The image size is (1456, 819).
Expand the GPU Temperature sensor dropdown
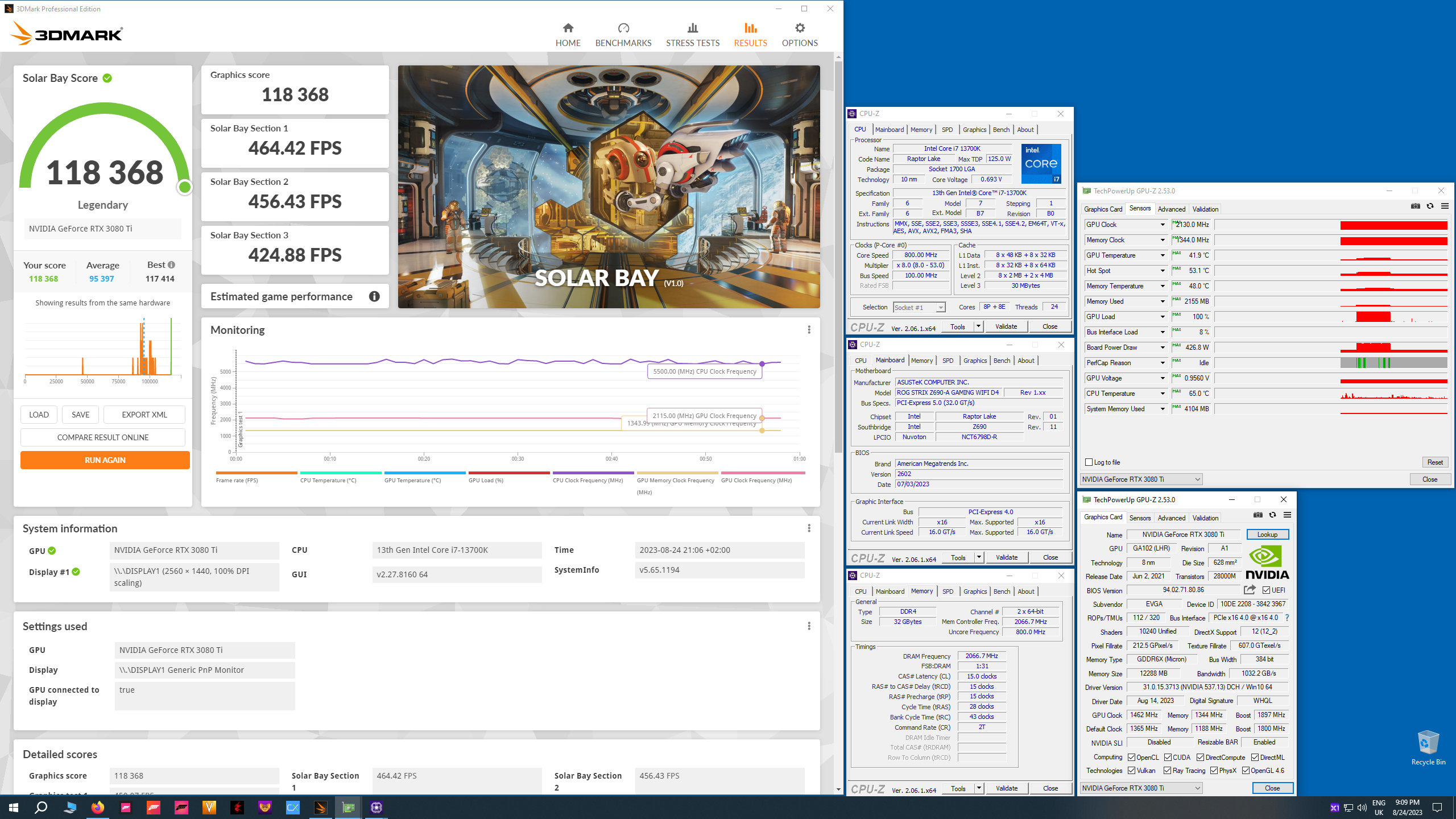[1163, 255]
